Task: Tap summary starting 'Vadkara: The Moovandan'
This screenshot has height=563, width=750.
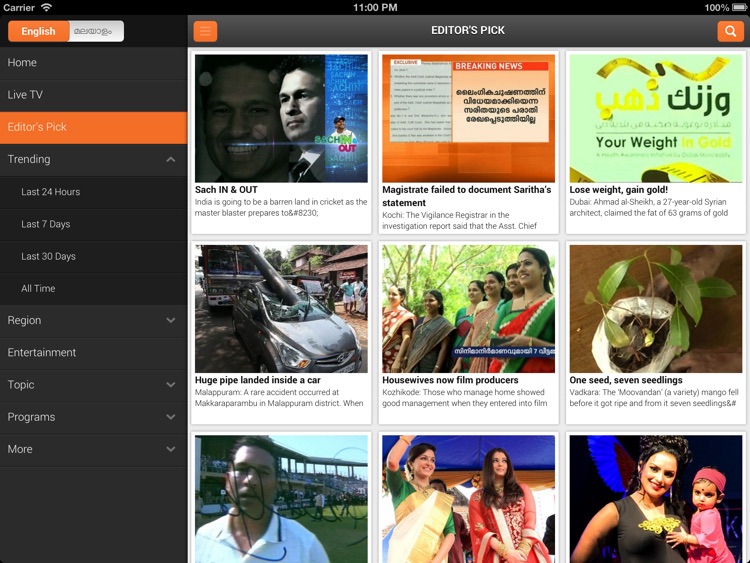Action: [654, 397]
